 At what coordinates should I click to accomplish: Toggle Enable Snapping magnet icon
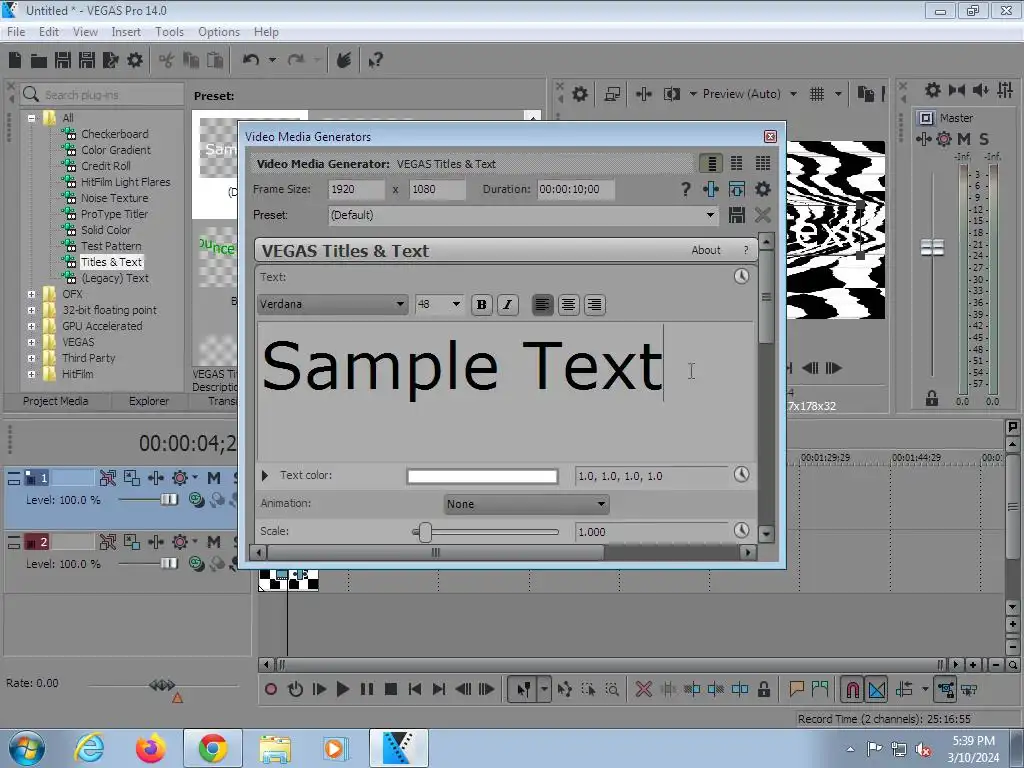852,689
